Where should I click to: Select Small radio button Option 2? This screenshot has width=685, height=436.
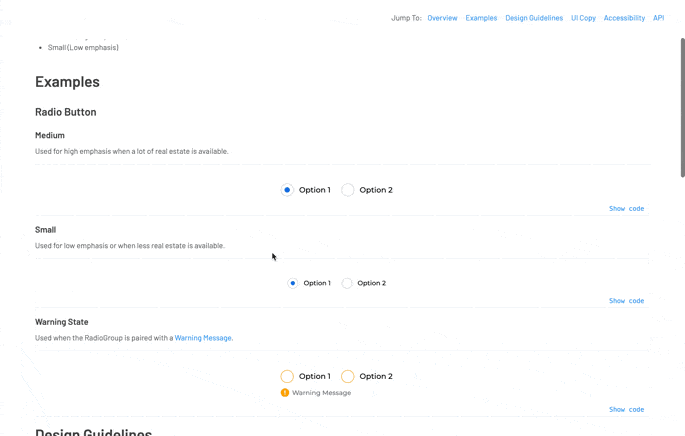(x=347, y=283)
